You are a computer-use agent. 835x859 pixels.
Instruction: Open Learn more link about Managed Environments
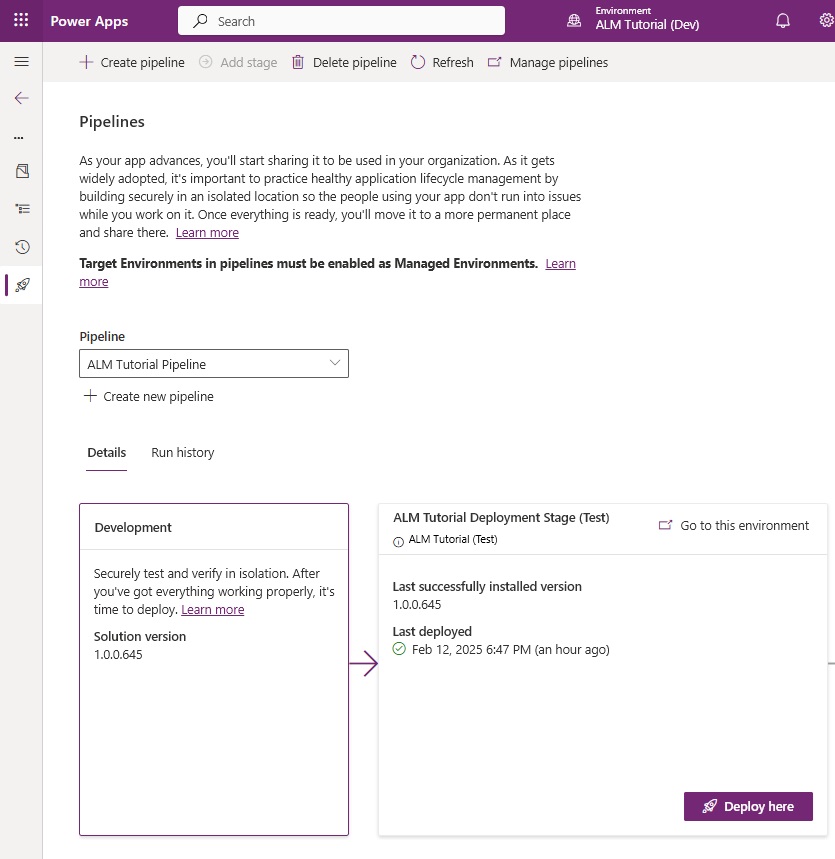(x=561, y=264)
